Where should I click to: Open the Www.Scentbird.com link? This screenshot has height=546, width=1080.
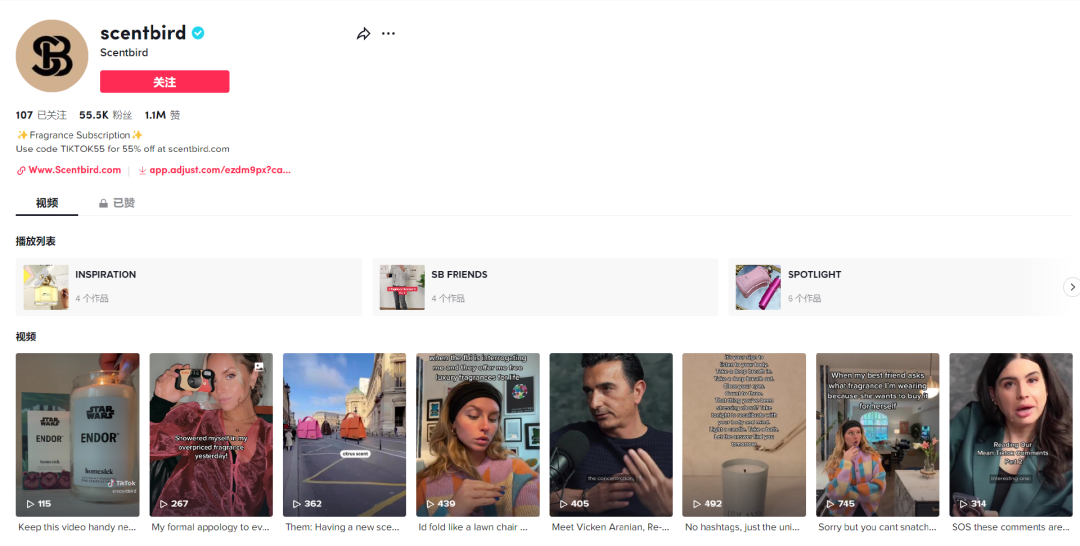click(x=74, y=170)
